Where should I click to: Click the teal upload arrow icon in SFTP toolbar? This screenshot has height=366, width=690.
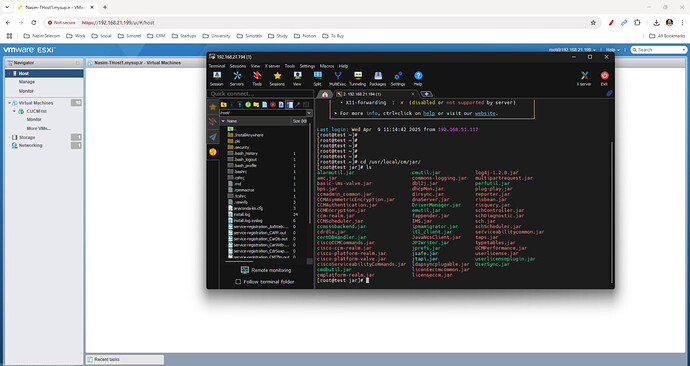[x=240, y=104]
